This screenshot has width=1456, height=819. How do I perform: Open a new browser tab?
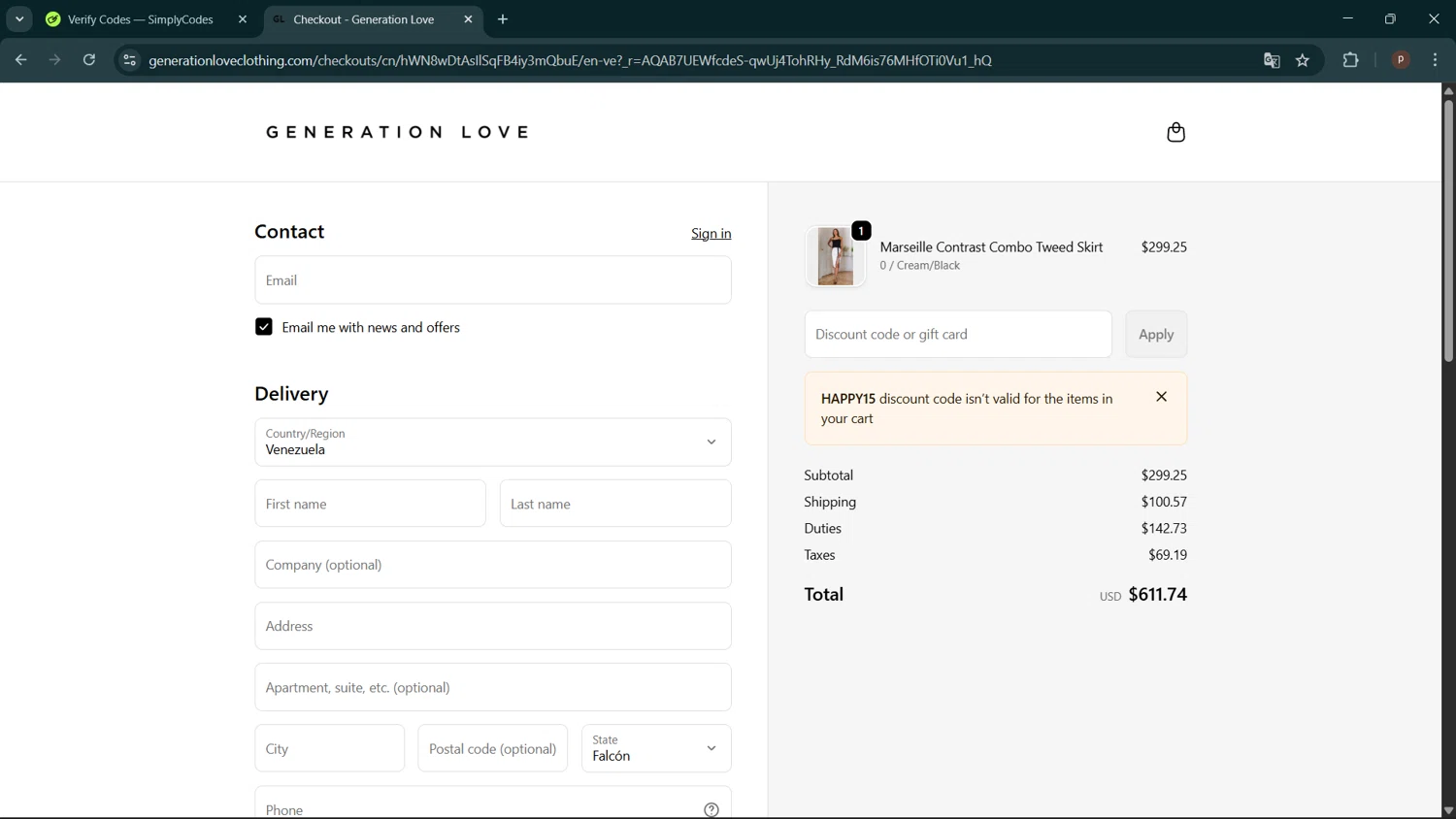(503, 19)
